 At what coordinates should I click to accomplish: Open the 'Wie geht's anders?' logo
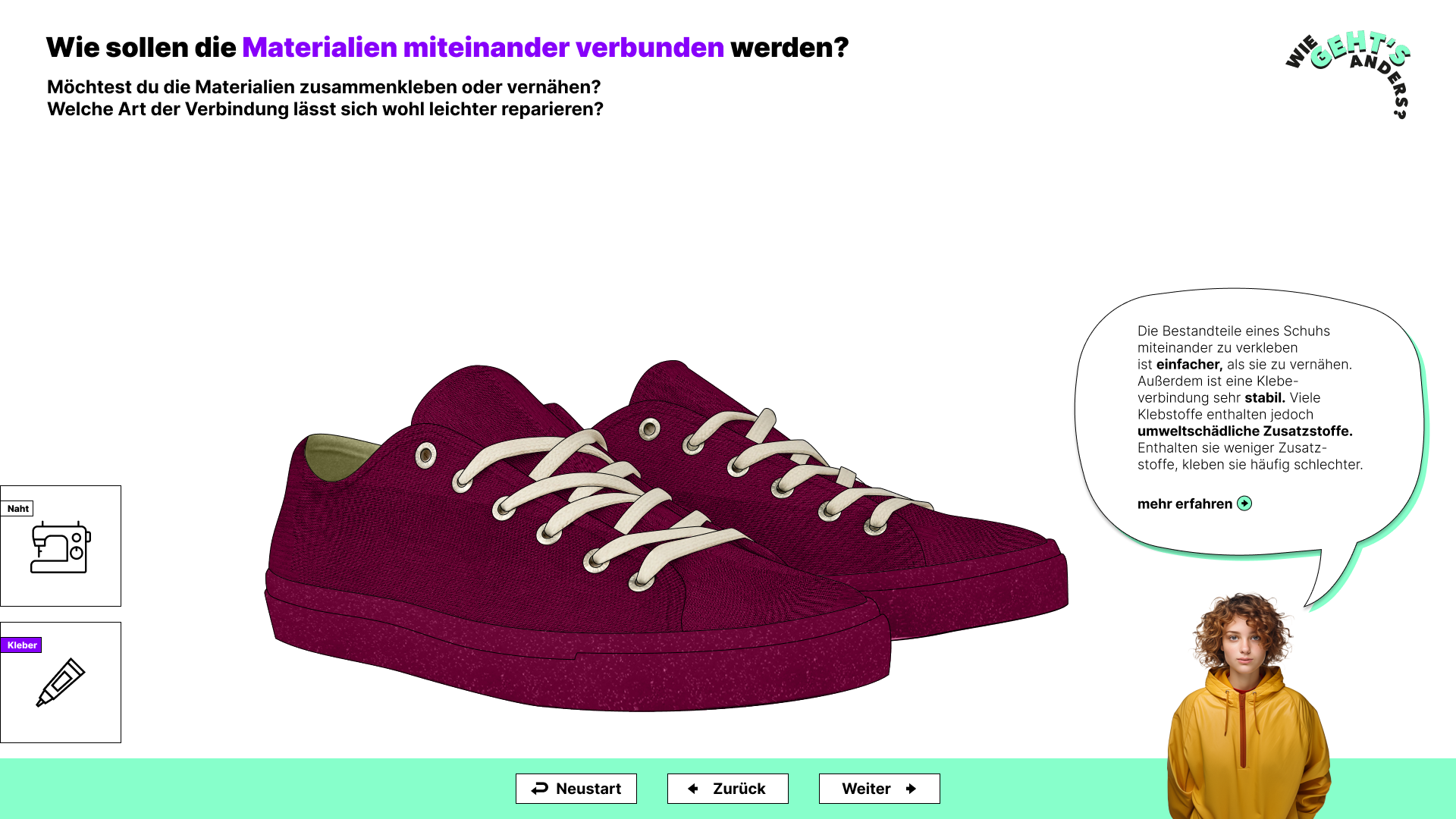(x=1348, y=74)
